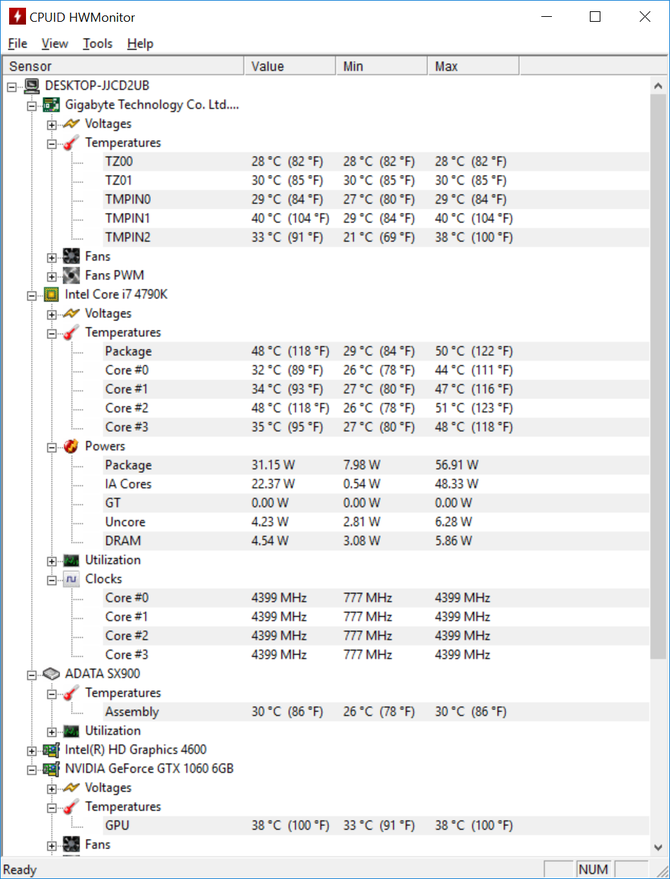Click the Intel Core i7 4790K chip icon

coord(52,294)
